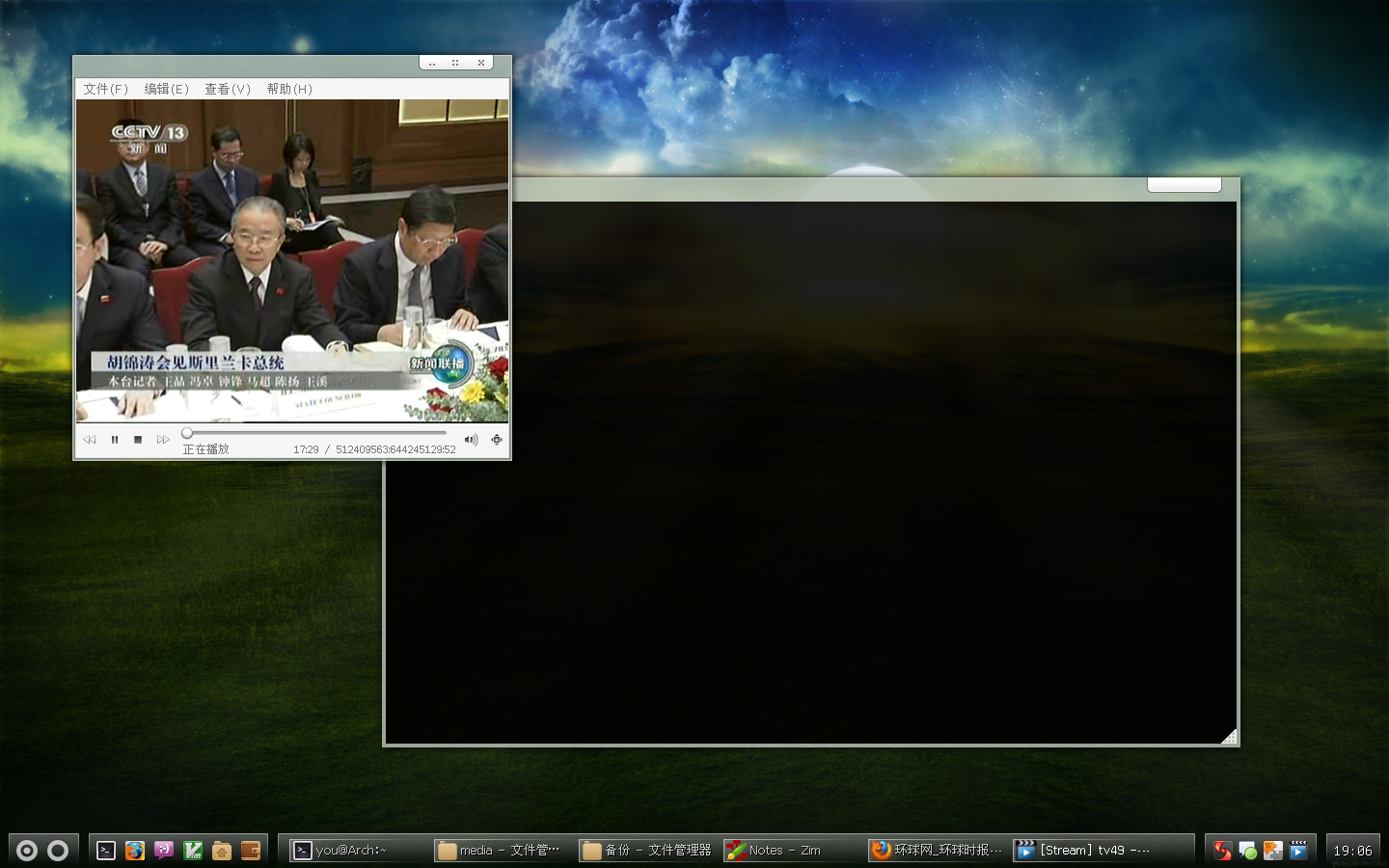Close the video player window
This screenshot has height=868, width=1389.
pyautogui.click(x=480, y=63)
